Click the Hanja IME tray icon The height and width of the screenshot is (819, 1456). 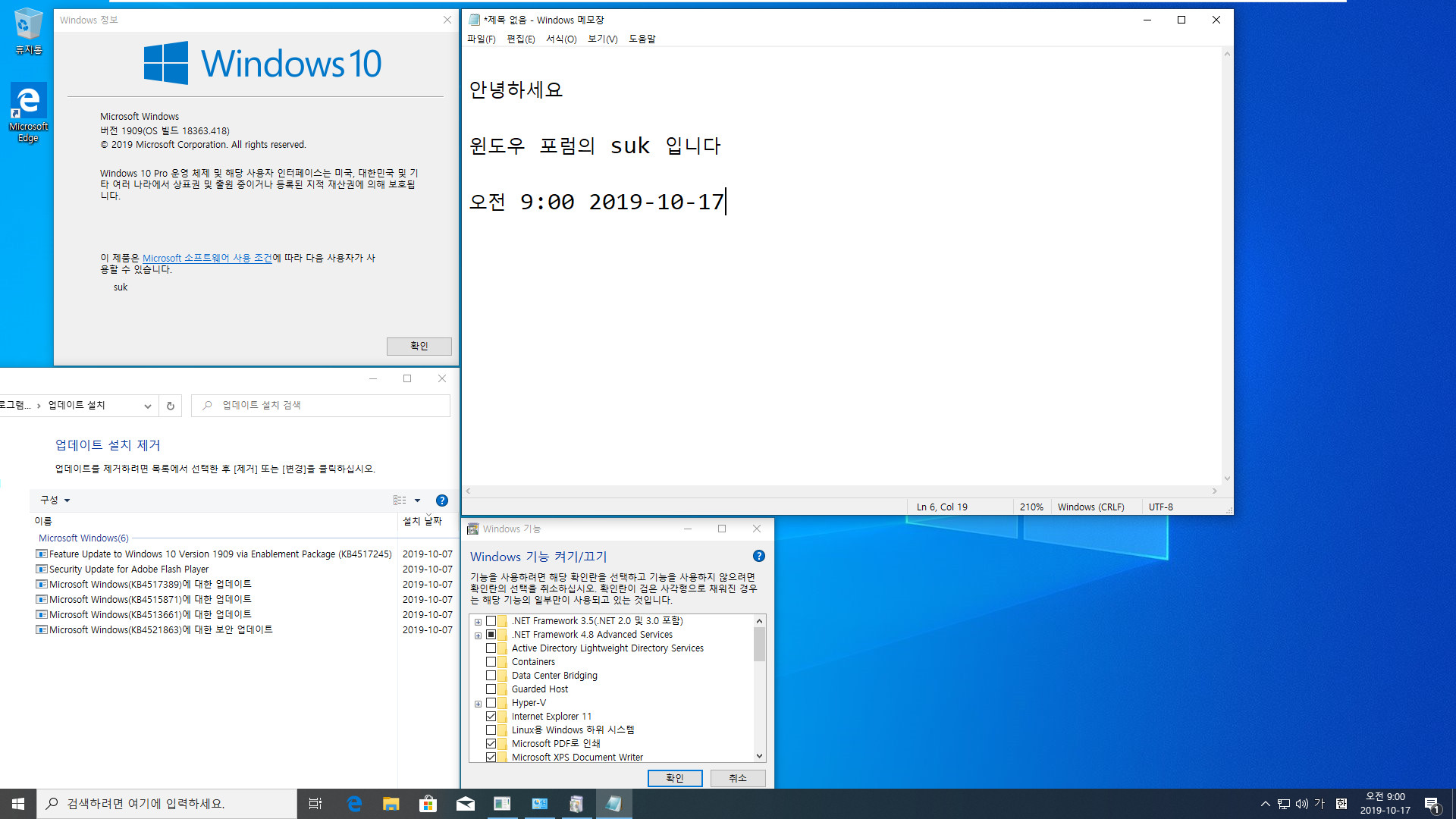point(1341,804)
